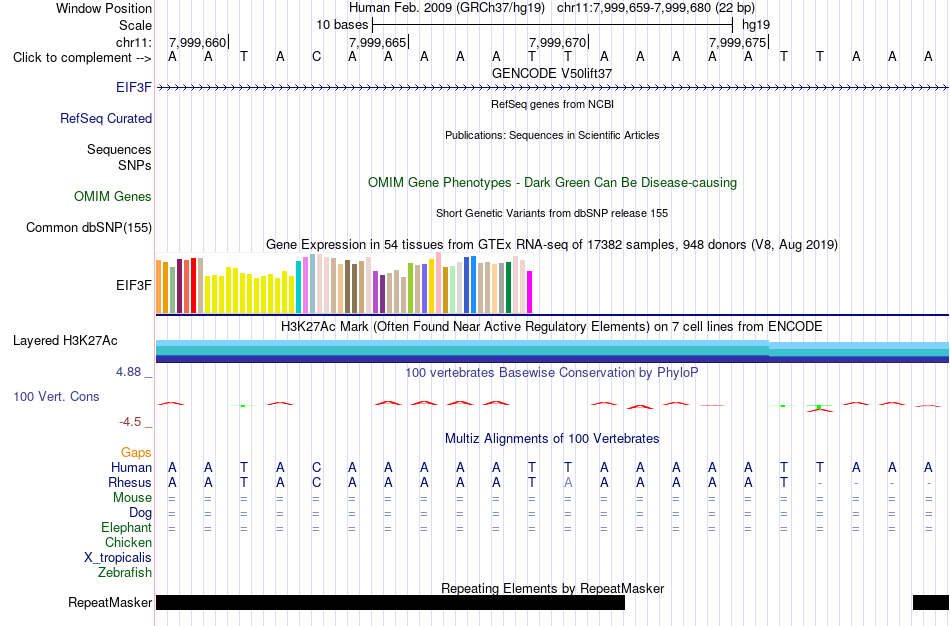Click the Scale label
Viewport: 950px width, 626px height.
pyautogui.click(x=135, y=25)
